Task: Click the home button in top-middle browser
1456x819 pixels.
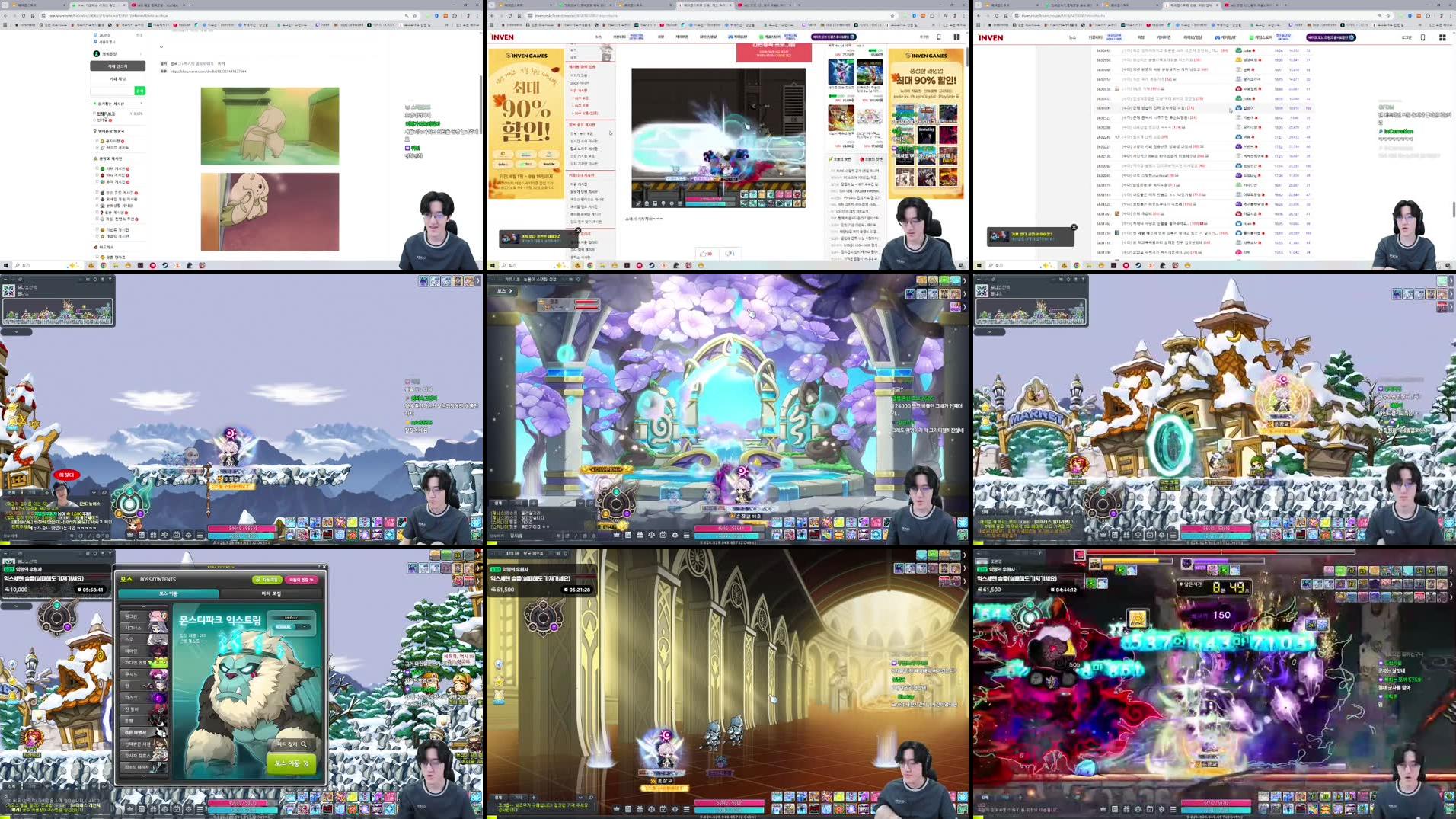Action: coord(519,15)
